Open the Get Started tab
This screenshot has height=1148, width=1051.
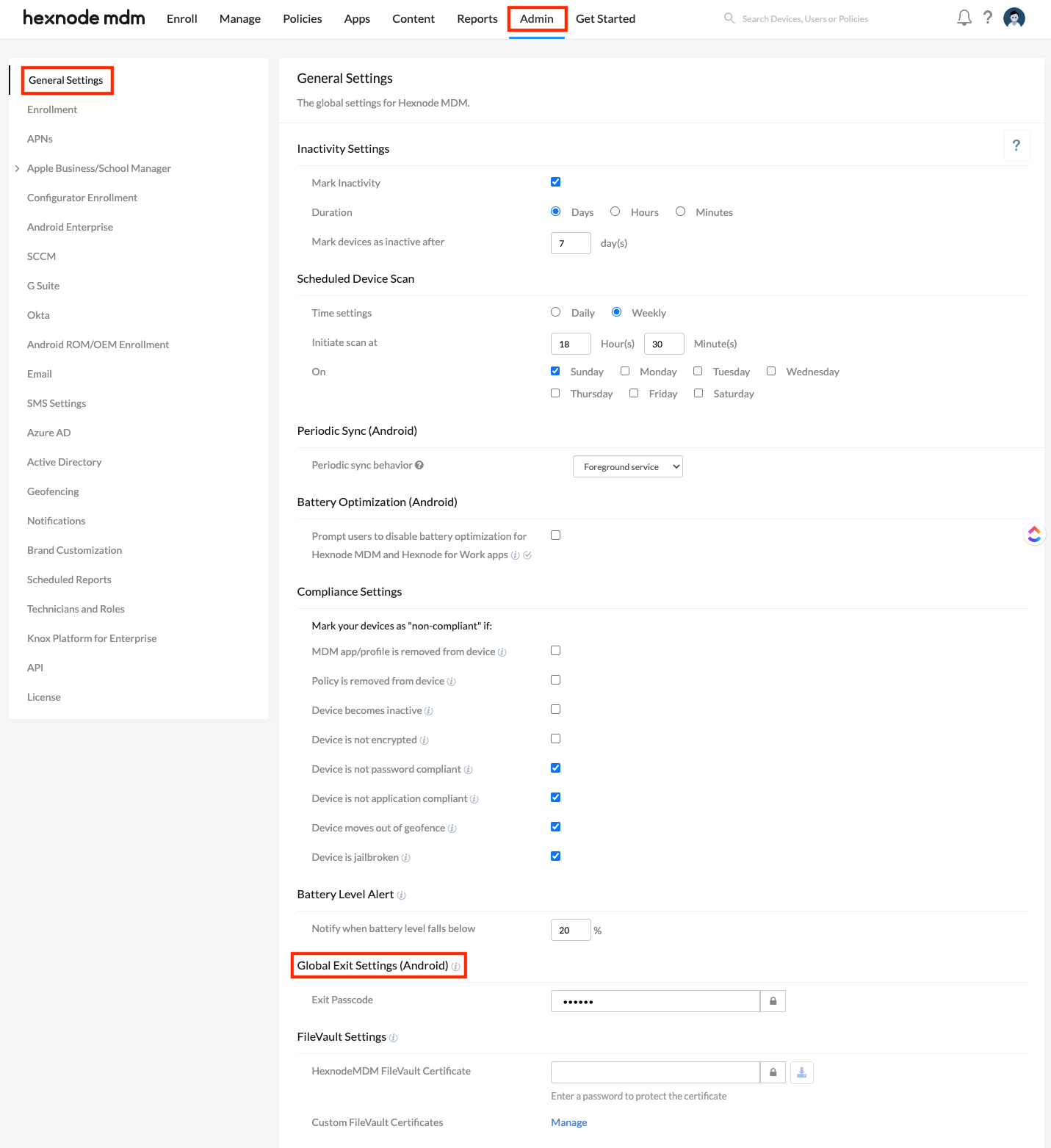[x=605, y=18]
